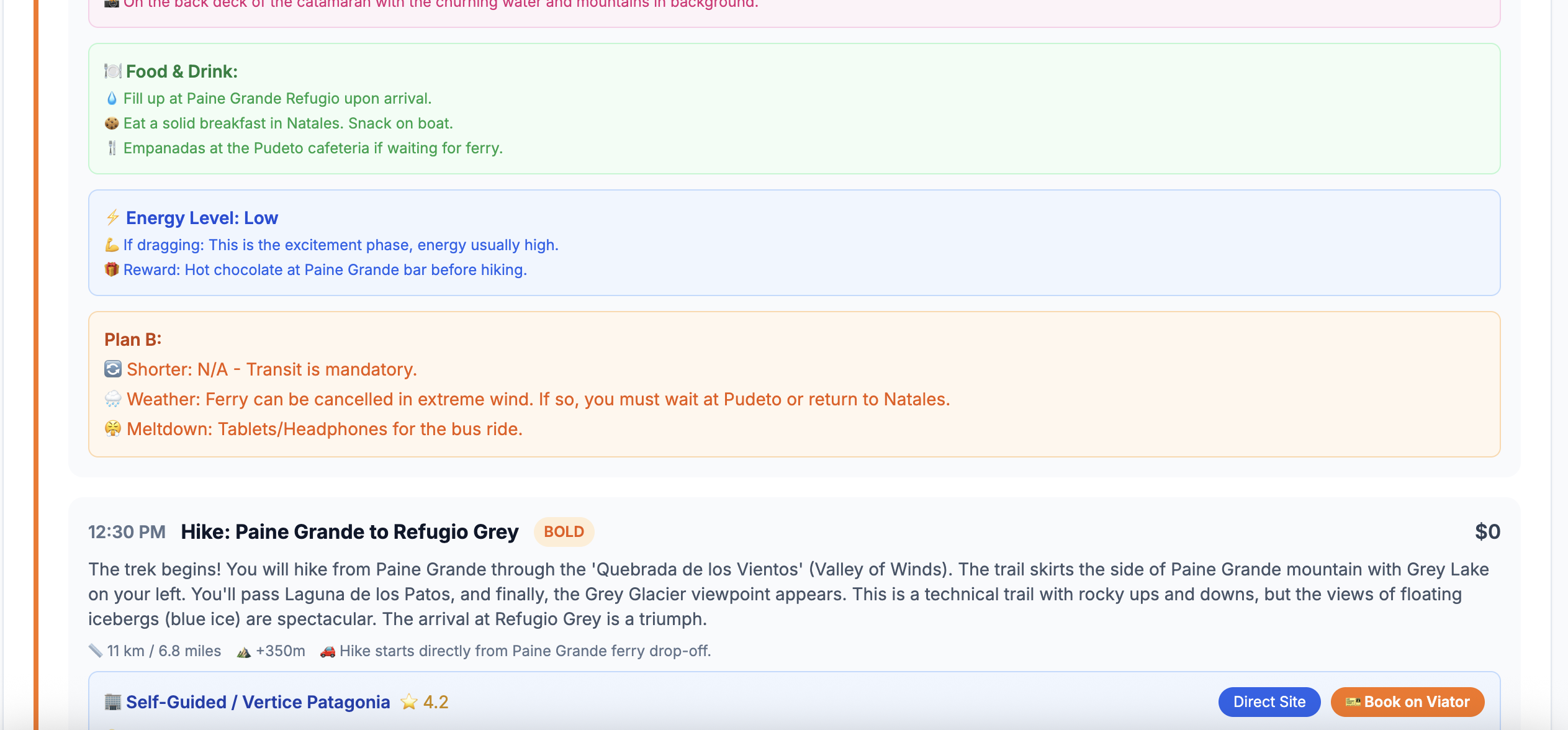This screenshot has height=730, width=1568.
Task: Click the star rating icon 4.2
Action: tap(408, 702)
